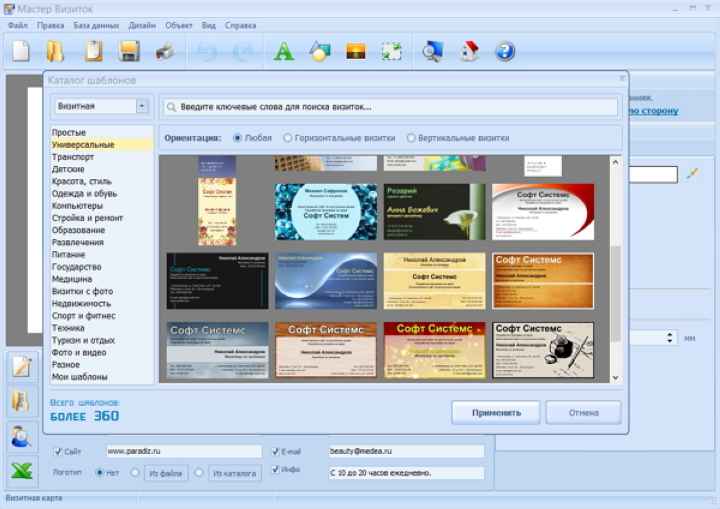This screenshot has width=720, height=509.
Task: Open the 'Визитная' type dropdown
Action: coord(101,105)
